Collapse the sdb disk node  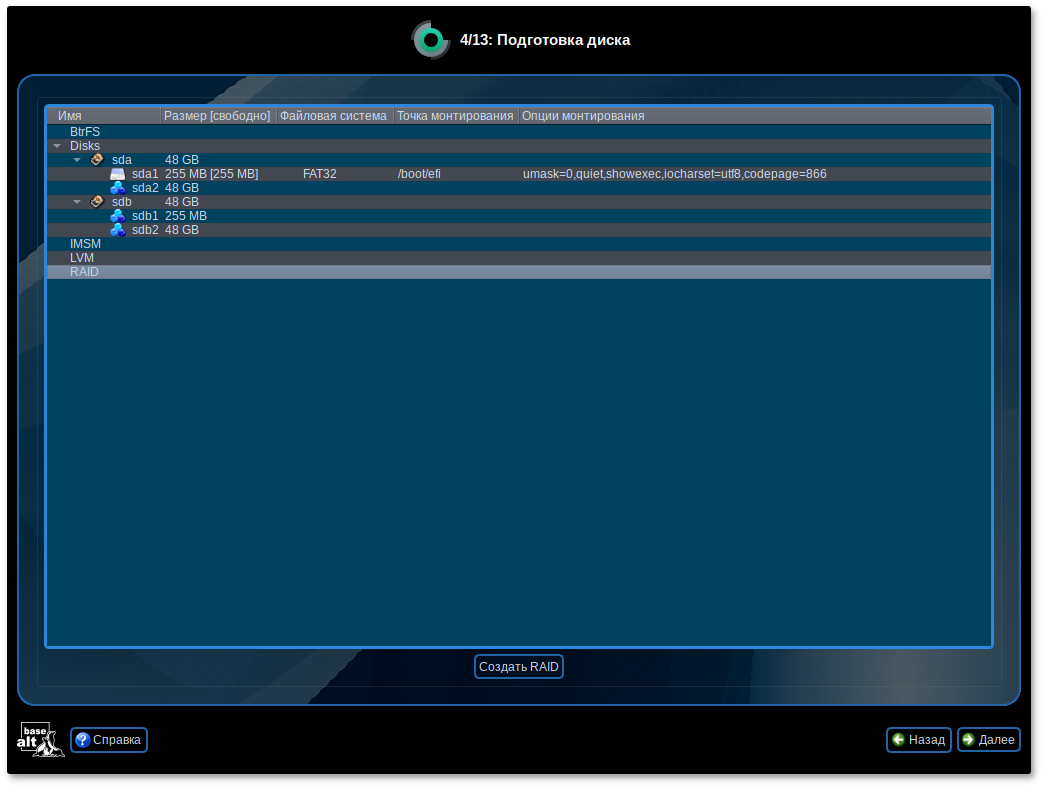(77, 202)
